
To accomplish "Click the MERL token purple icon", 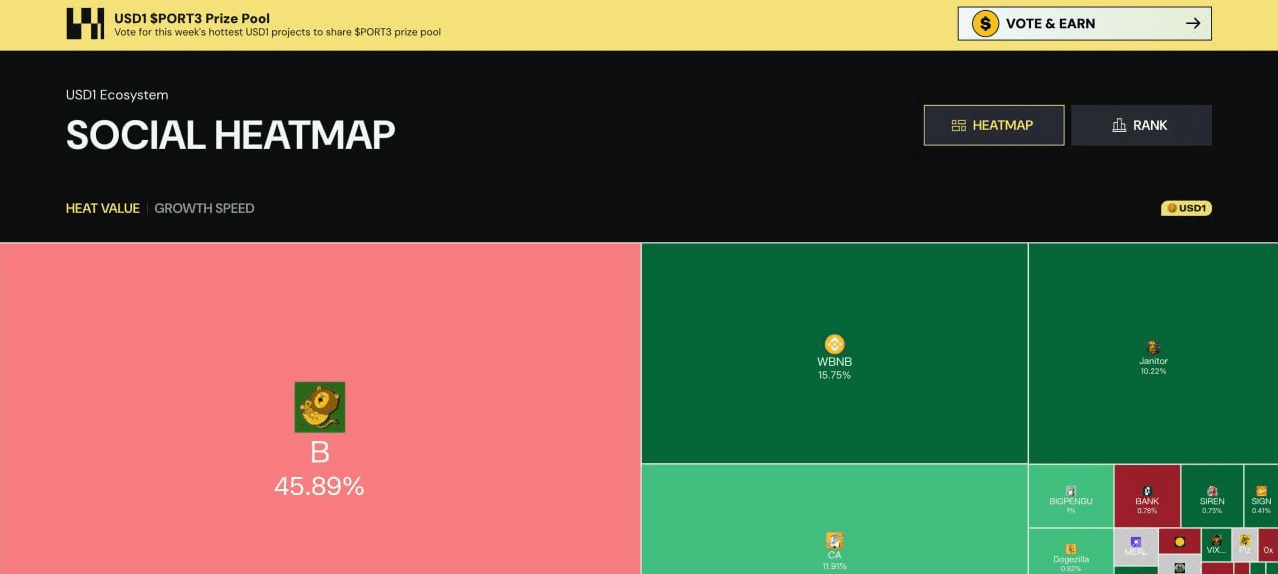I will 1136,541.
